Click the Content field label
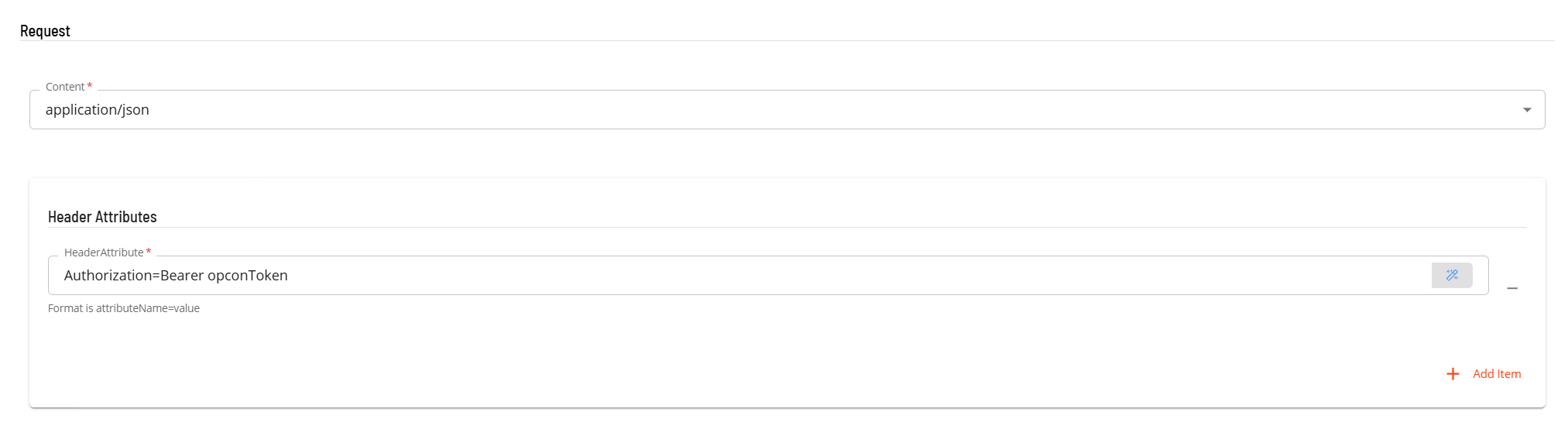Viewport: 1568px width, 443px height. tap(65, 87)
